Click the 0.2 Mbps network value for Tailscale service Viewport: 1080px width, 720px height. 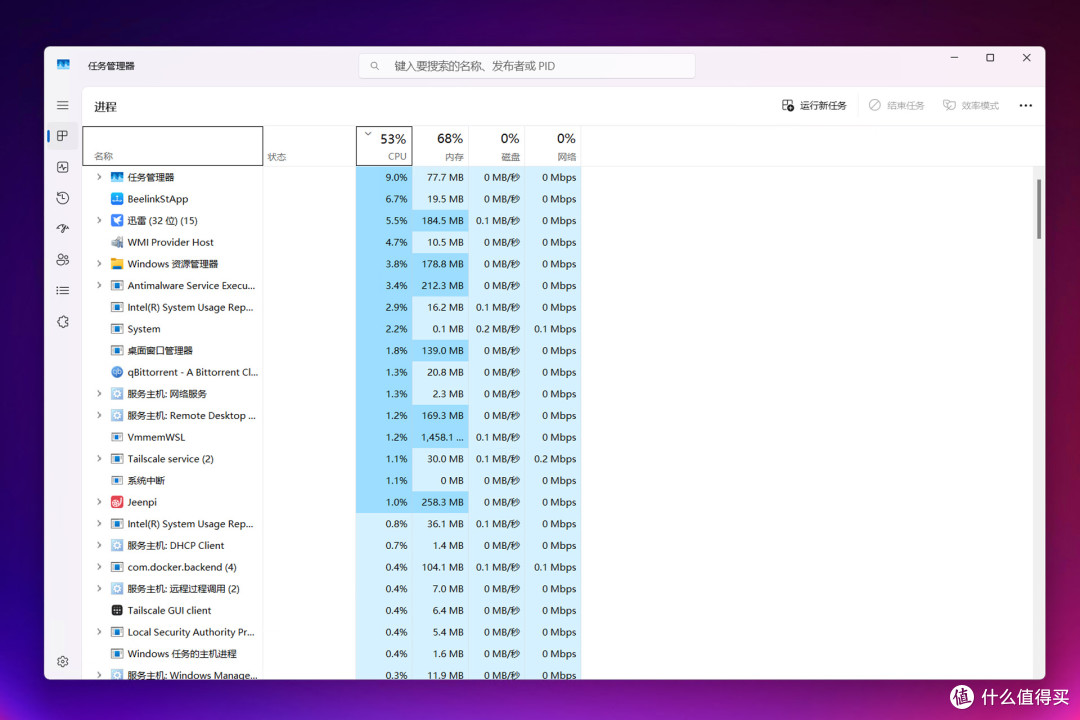(x=554, y=459)
